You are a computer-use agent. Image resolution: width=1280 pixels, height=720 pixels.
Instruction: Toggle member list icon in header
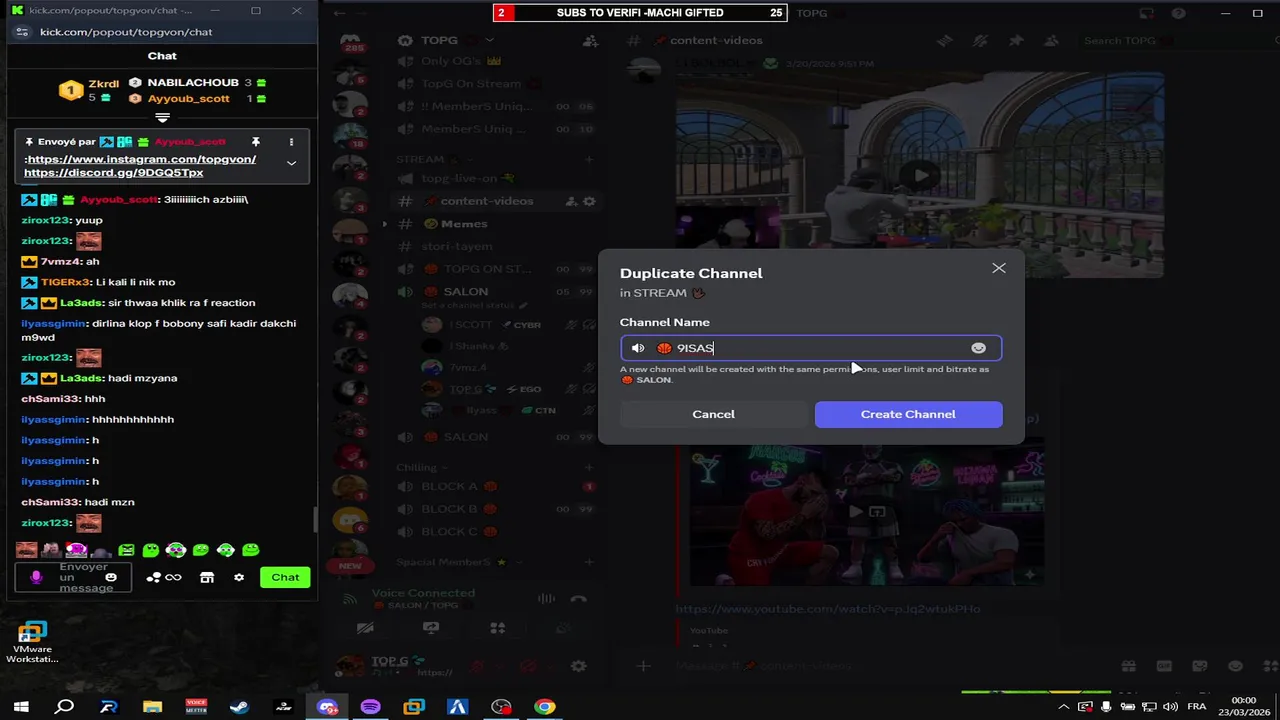point(1050,40)
